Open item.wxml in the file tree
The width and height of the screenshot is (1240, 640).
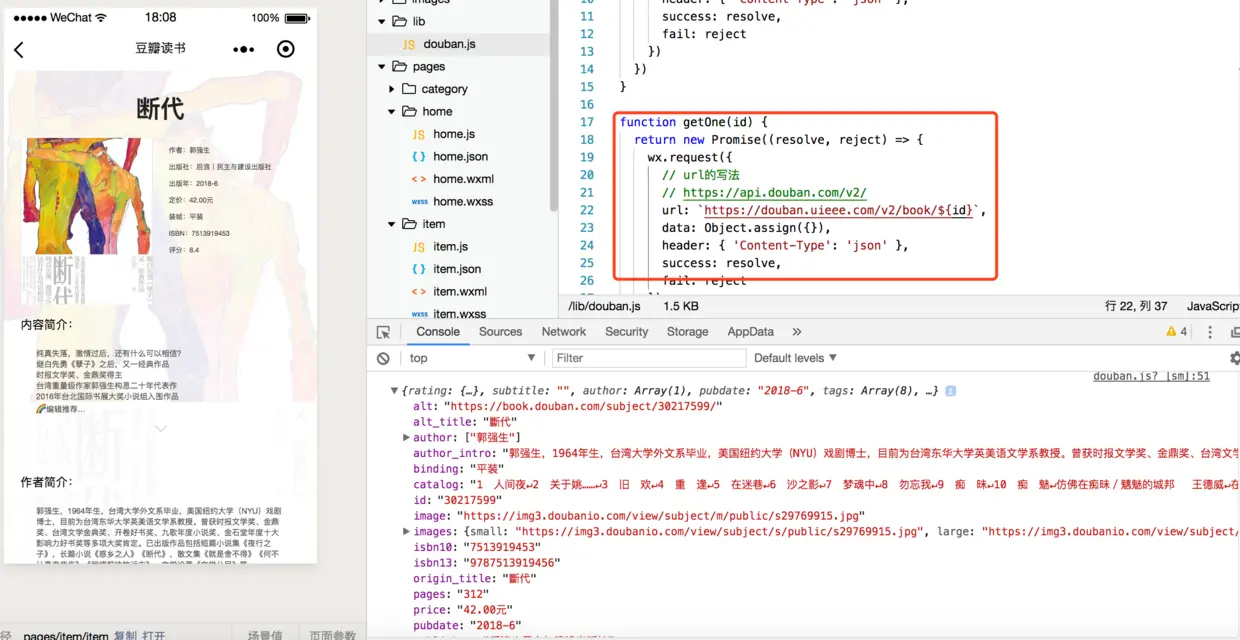(460, 292)
